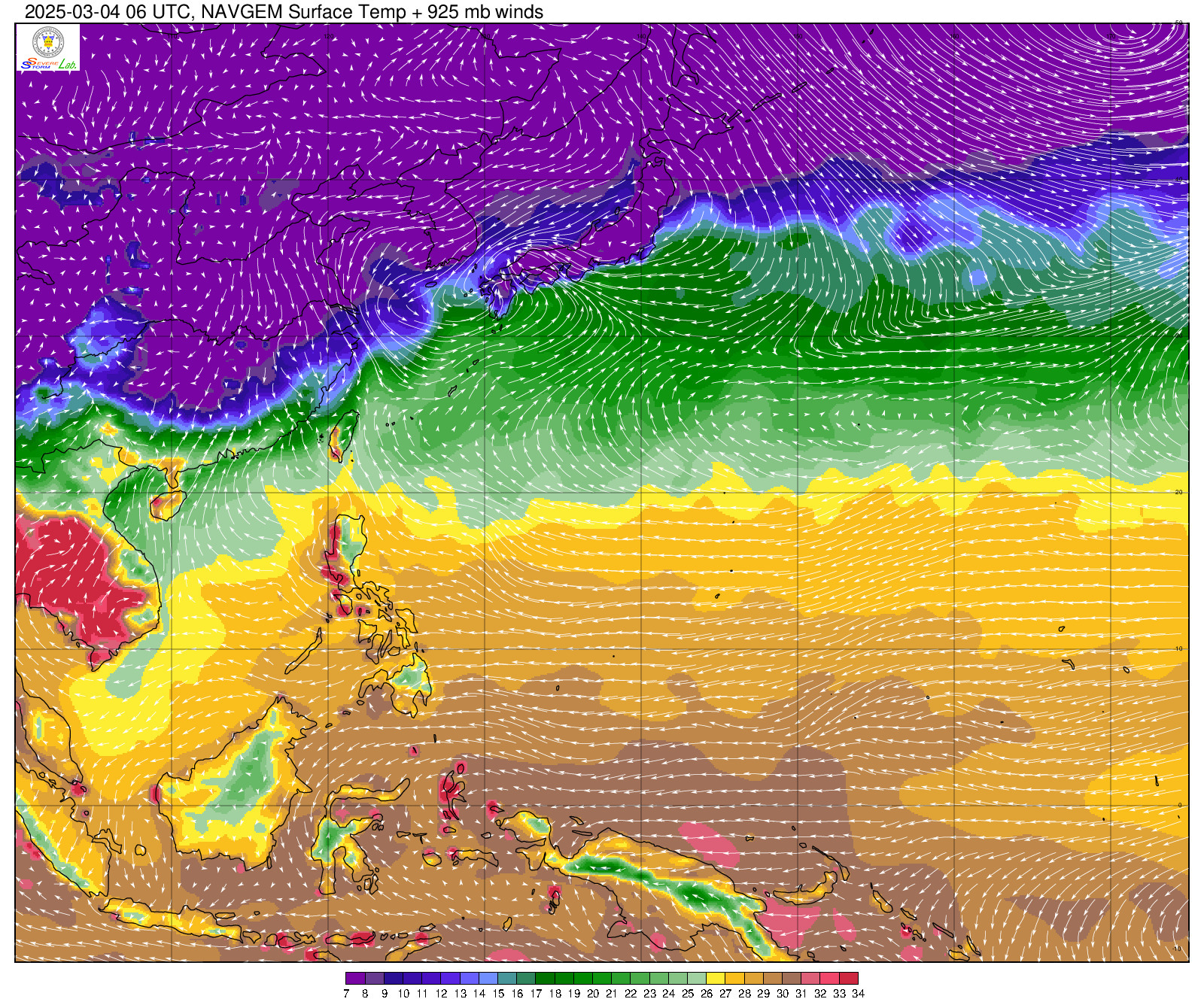
Task: Pick the bright yellow swatch between 26 and 27
Action: pyautogui.click(x=716, y=978)
